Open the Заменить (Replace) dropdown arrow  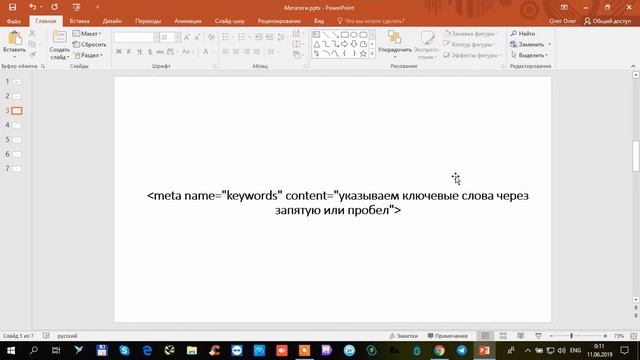[549, 44]
